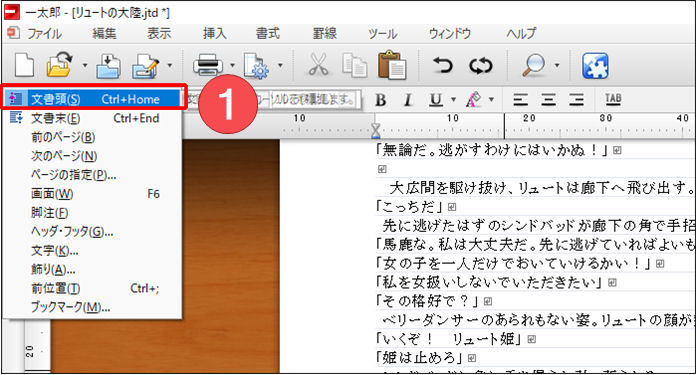Click the Cut scissors icon
The height and width of the screenshot is (375, 697).
(x=318, y=65)
